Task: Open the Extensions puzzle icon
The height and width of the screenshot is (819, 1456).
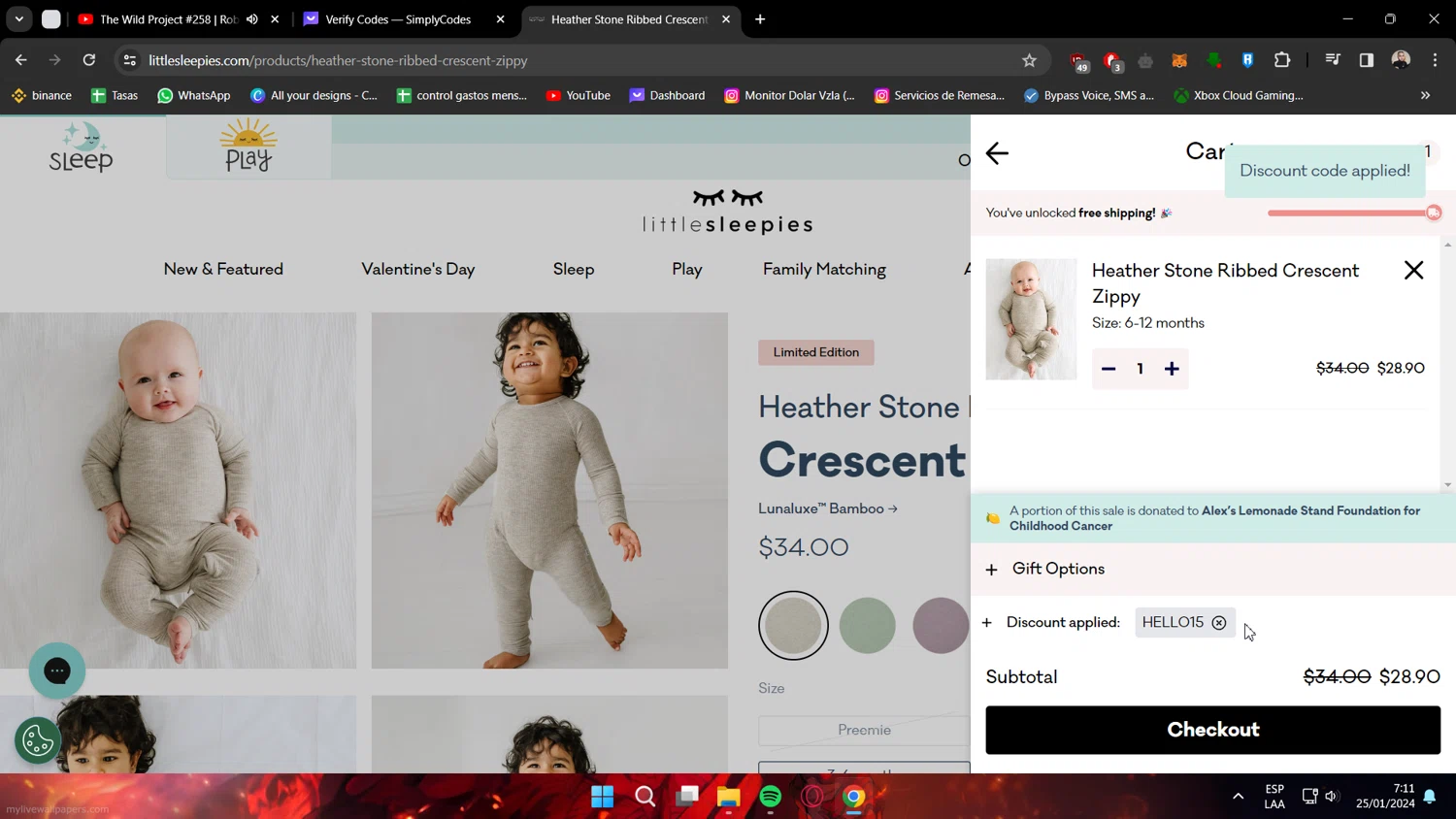Action: 1282,60
